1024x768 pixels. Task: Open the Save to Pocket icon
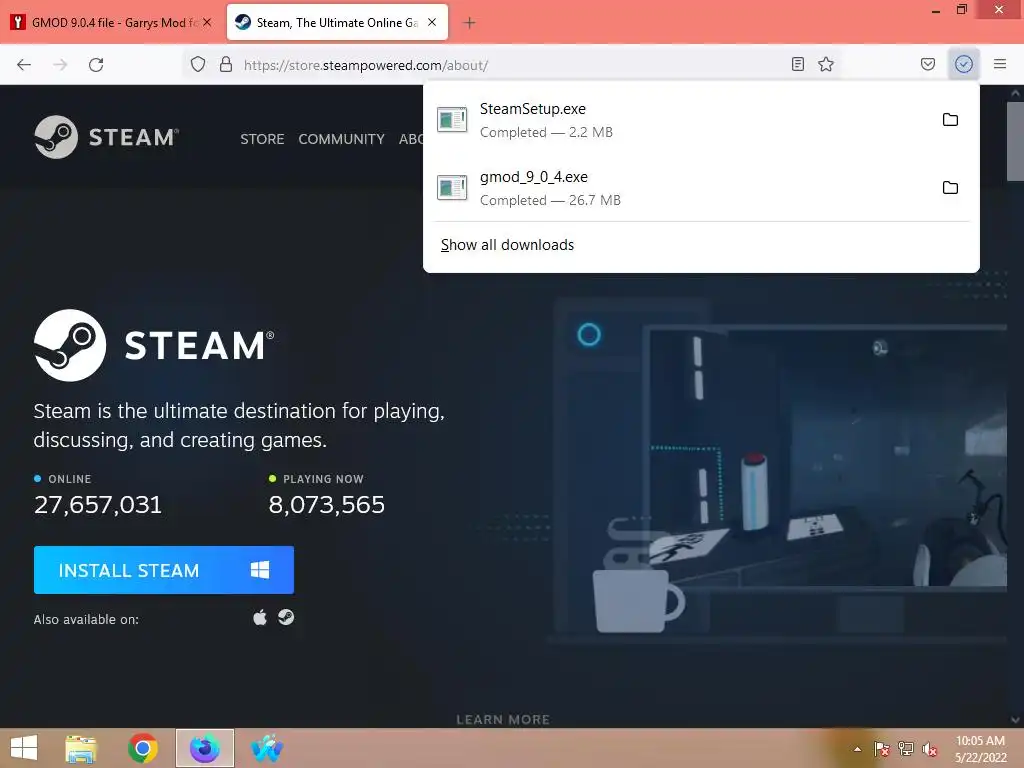point(928,64)
